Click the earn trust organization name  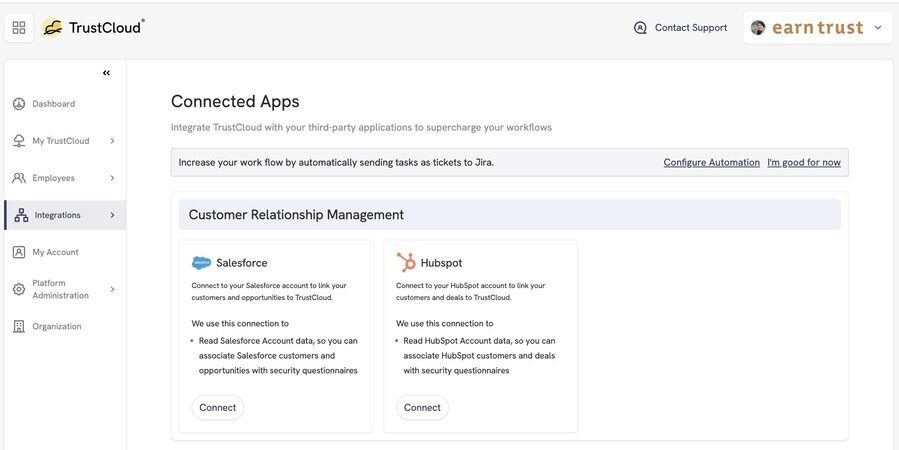point(818,28)
